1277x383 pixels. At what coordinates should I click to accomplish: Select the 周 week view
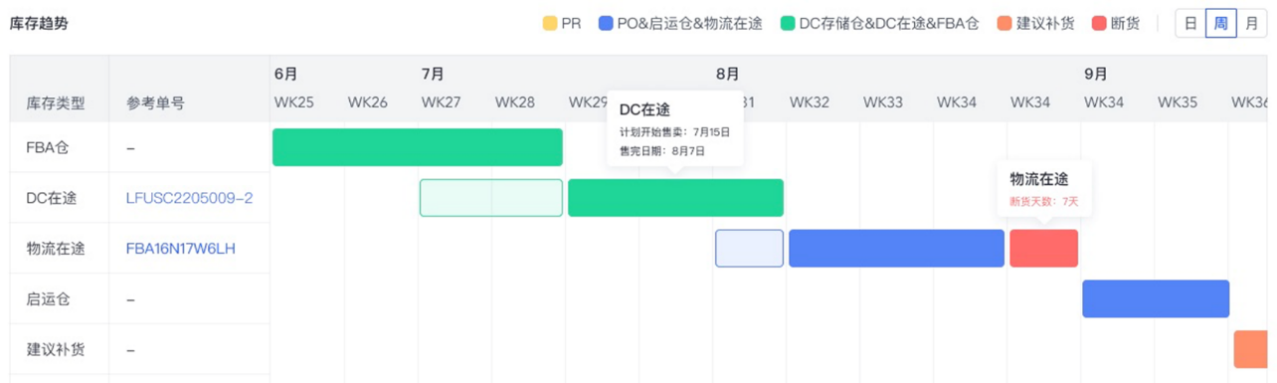tap(1221, 23)
